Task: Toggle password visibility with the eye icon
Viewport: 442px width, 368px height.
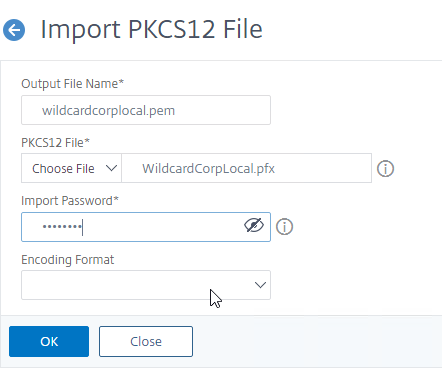Action: 254,225
